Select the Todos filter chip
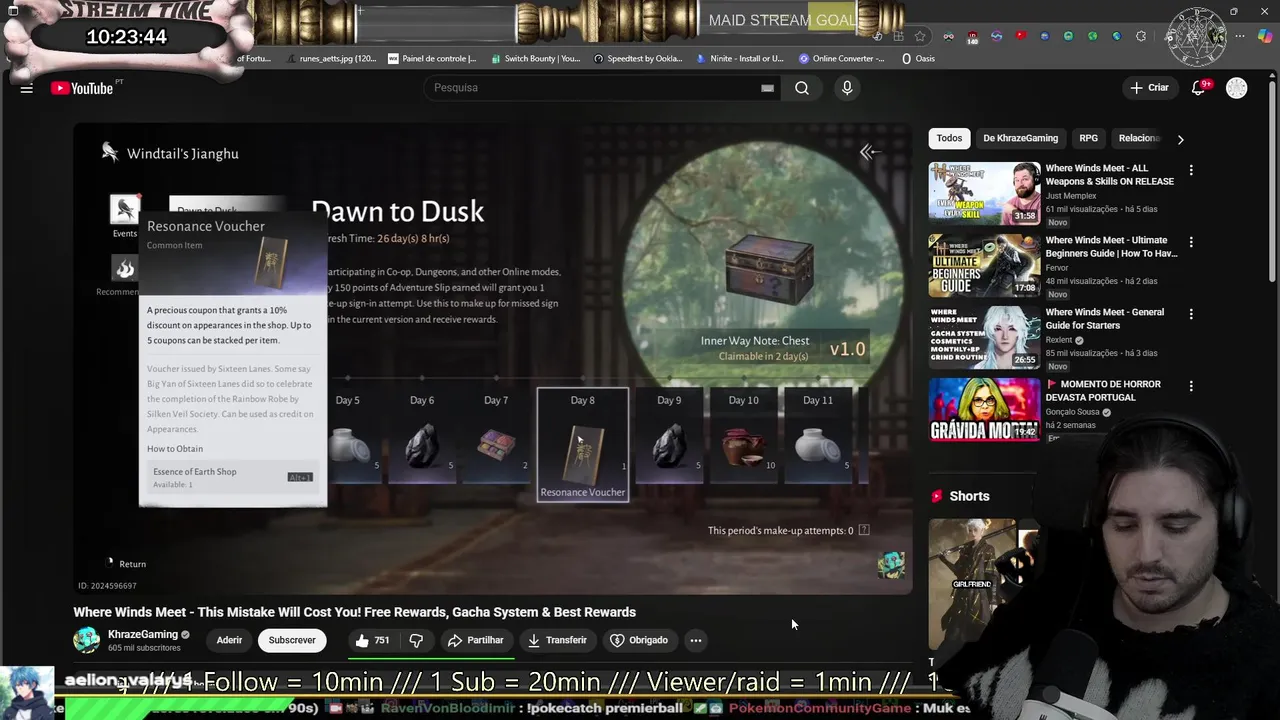The width and height of the screenshot is (1280, 720). pos(949,138)
